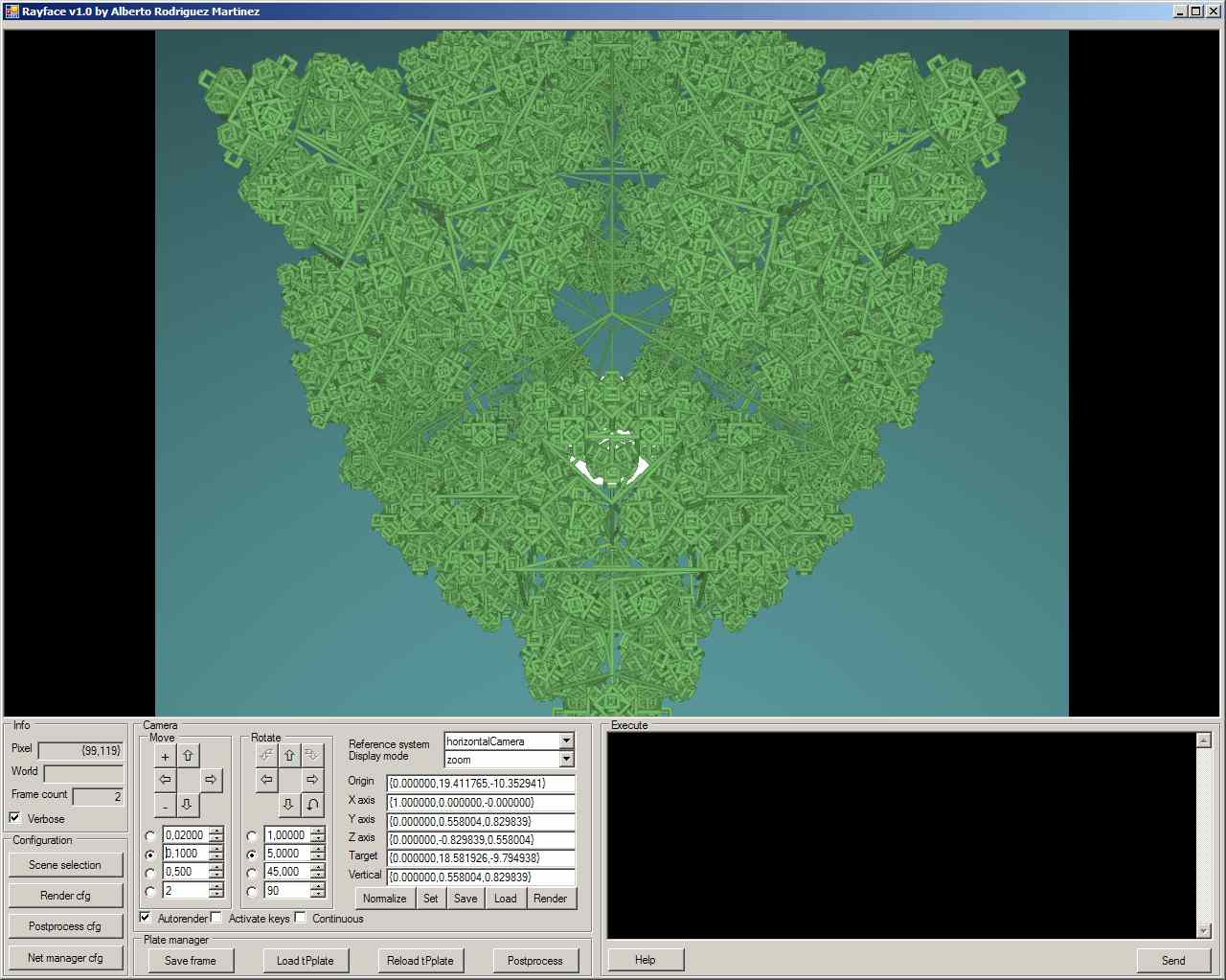Click the curved rotate-around arrow button
The height and width of the screenshot is (980, 1226).
tap(312, 805)
